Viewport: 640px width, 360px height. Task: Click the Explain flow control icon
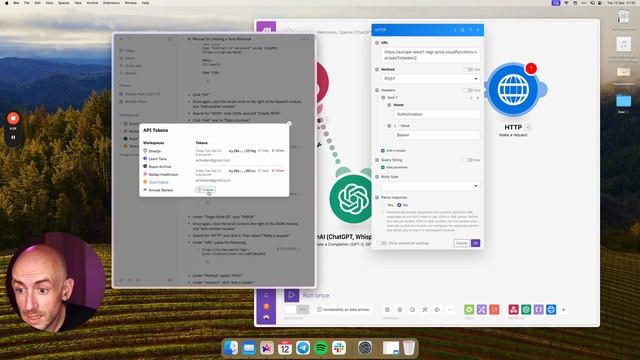[437, 309]
